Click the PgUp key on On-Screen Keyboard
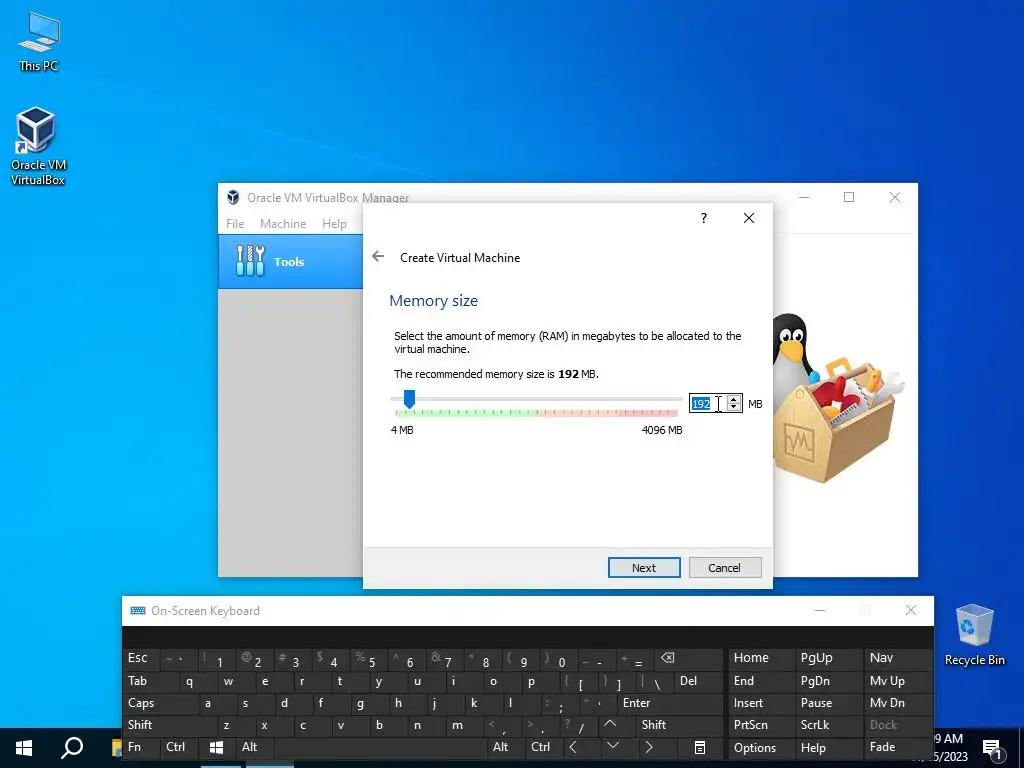The image size is (1024, 768). pos(827,658)
